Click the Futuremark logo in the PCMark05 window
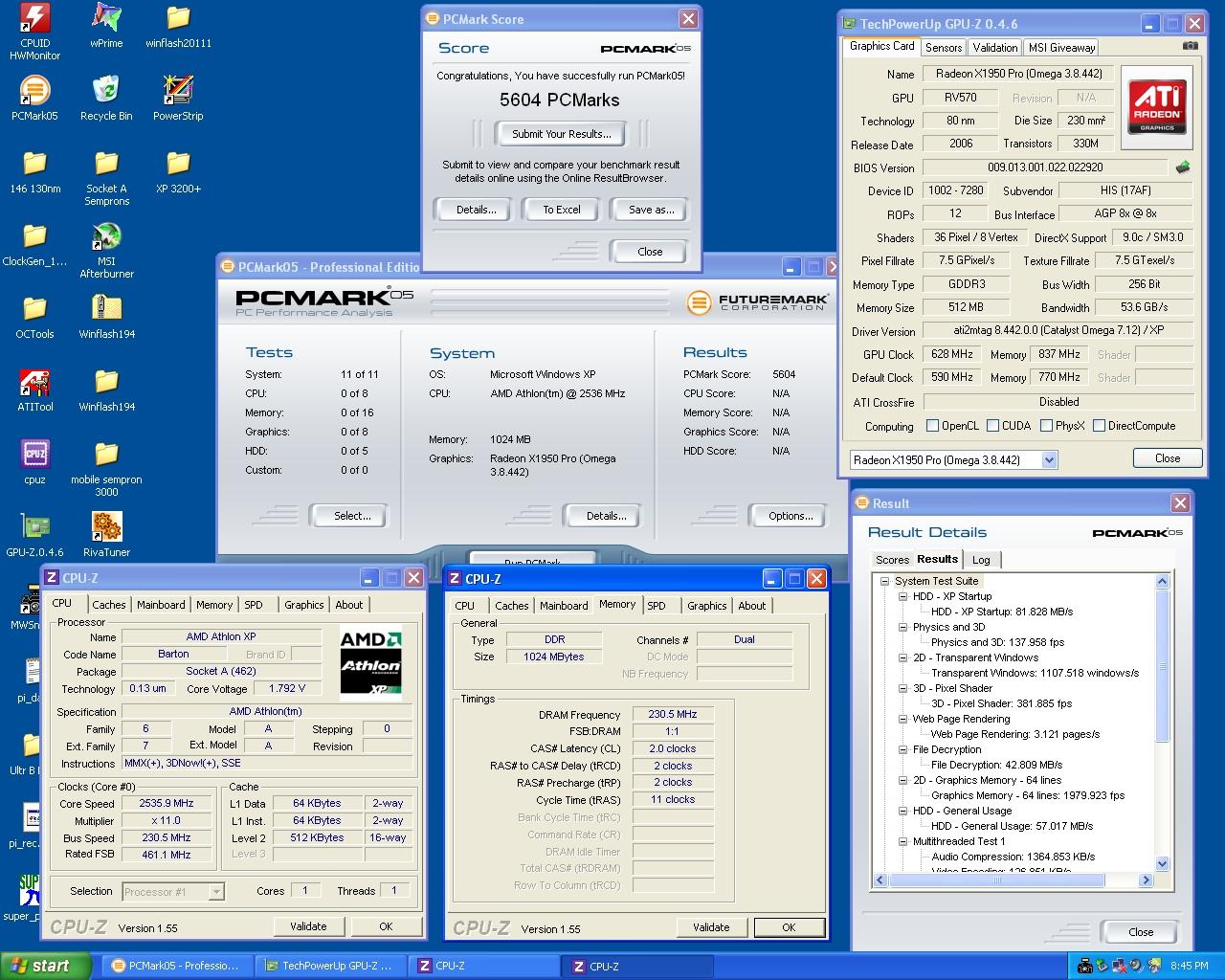The image size is (1225, 980). [x=757, y=302]
